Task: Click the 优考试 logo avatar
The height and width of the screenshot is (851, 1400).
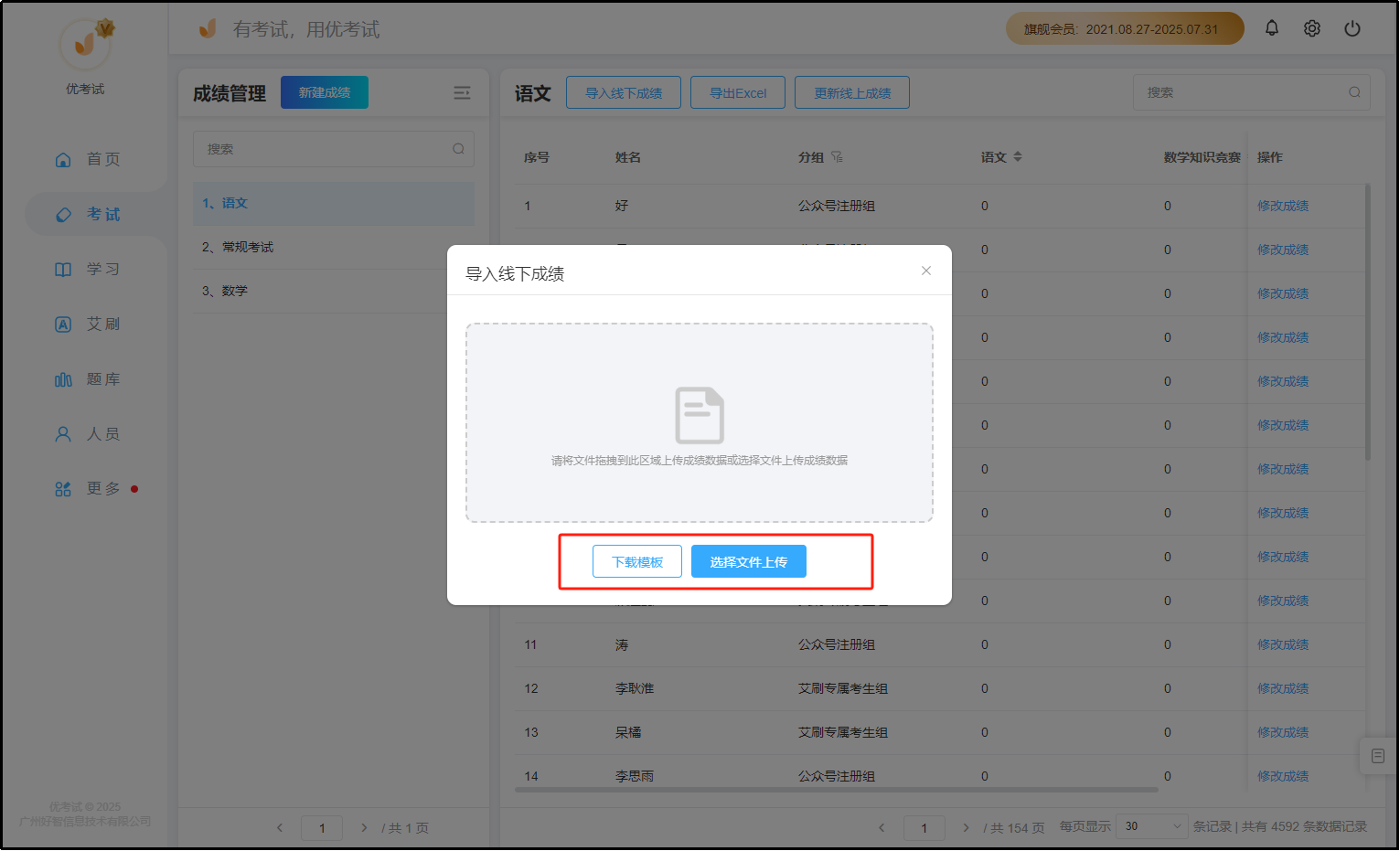Action: (x=86, y=42)
